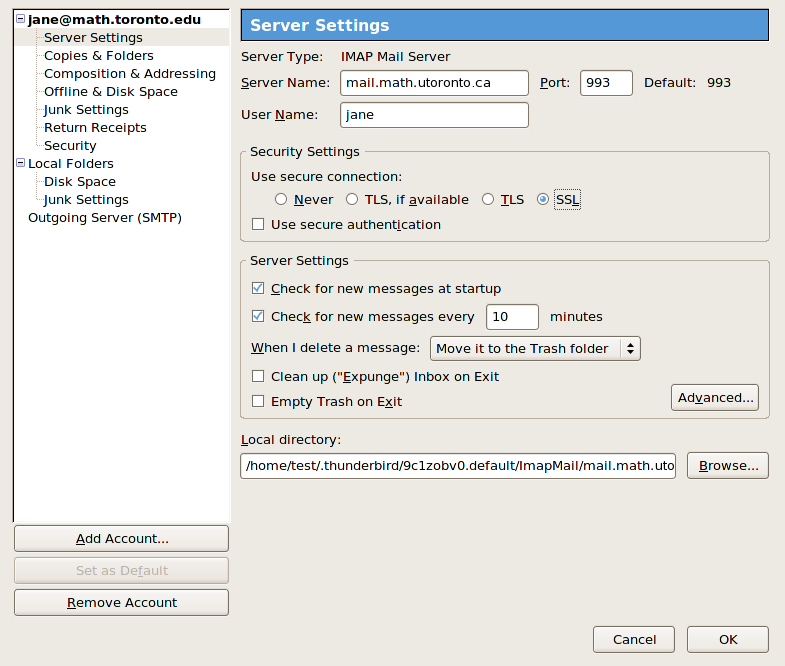Open Copies & Folders settings
785x666 pixels.
99,56
